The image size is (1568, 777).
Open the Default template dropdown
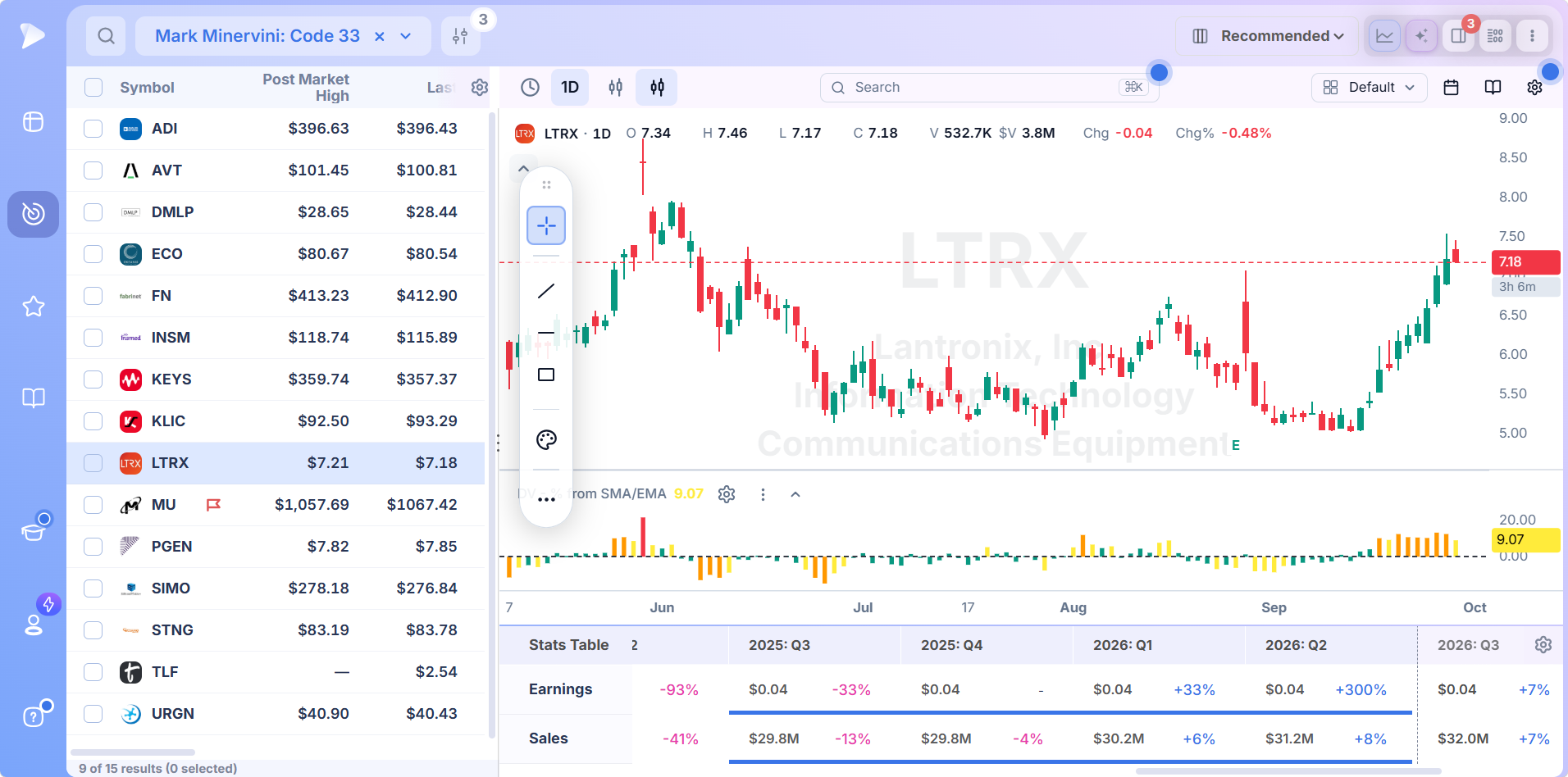[x=1369, y=87]
